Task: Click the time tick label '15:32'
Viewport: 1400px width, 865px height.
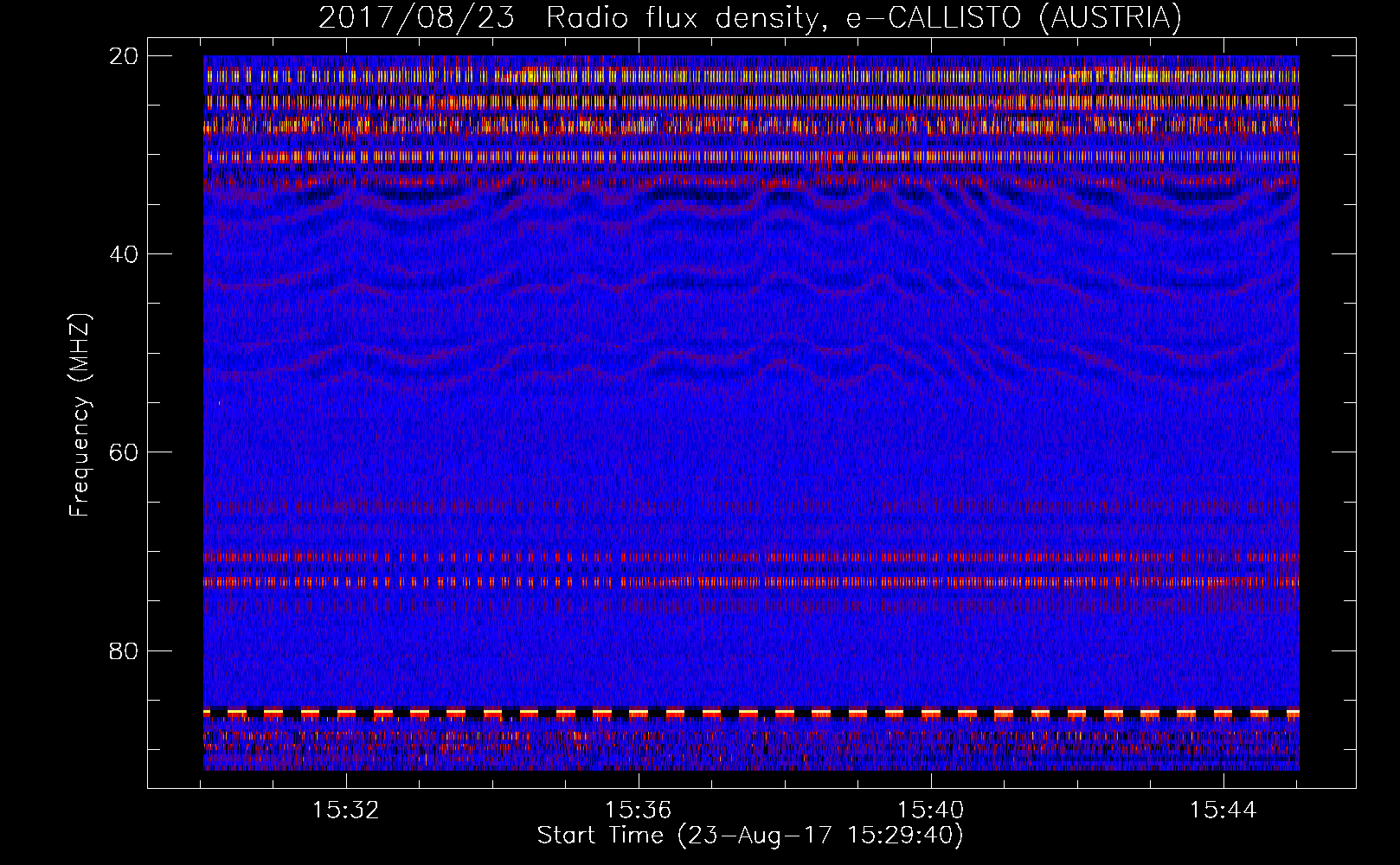Action: (x=346, y=810)
